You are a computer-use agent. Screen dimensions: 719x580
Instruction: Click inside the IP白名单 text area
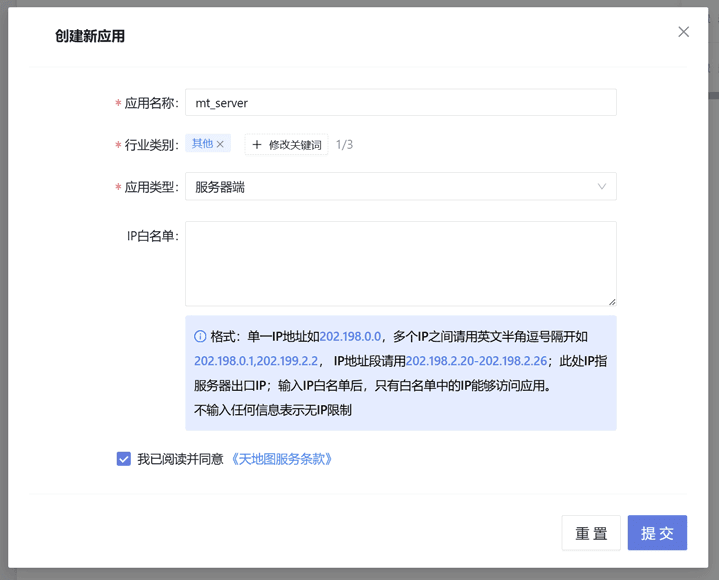[x=400, y=263]
